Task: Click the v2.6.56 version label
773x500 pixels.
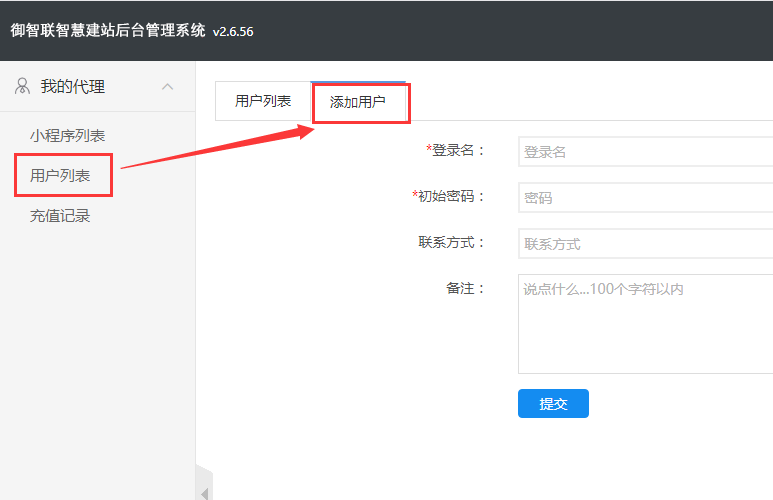Action: (x=233, y=32)
